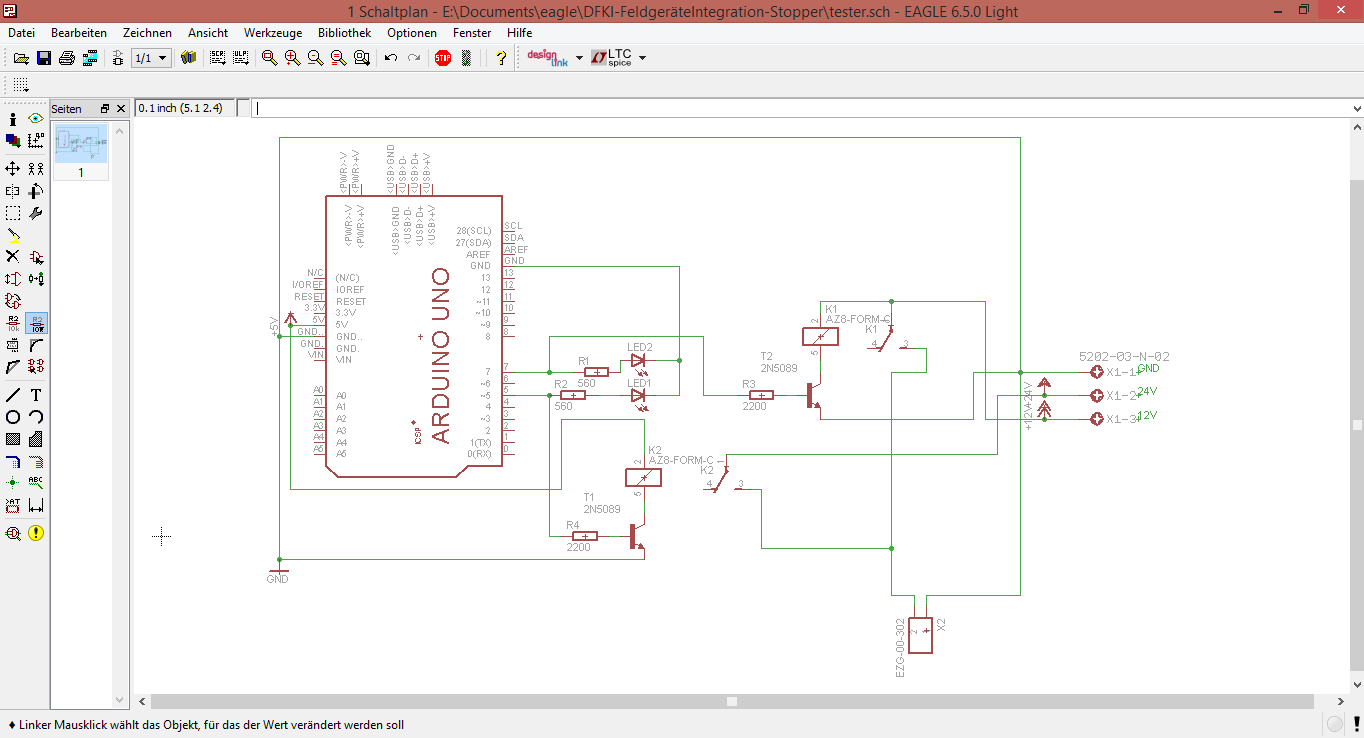This screenshot has height=738, width=1364.
Task: Select the Attribute tool
Action: tap(13, 505)
